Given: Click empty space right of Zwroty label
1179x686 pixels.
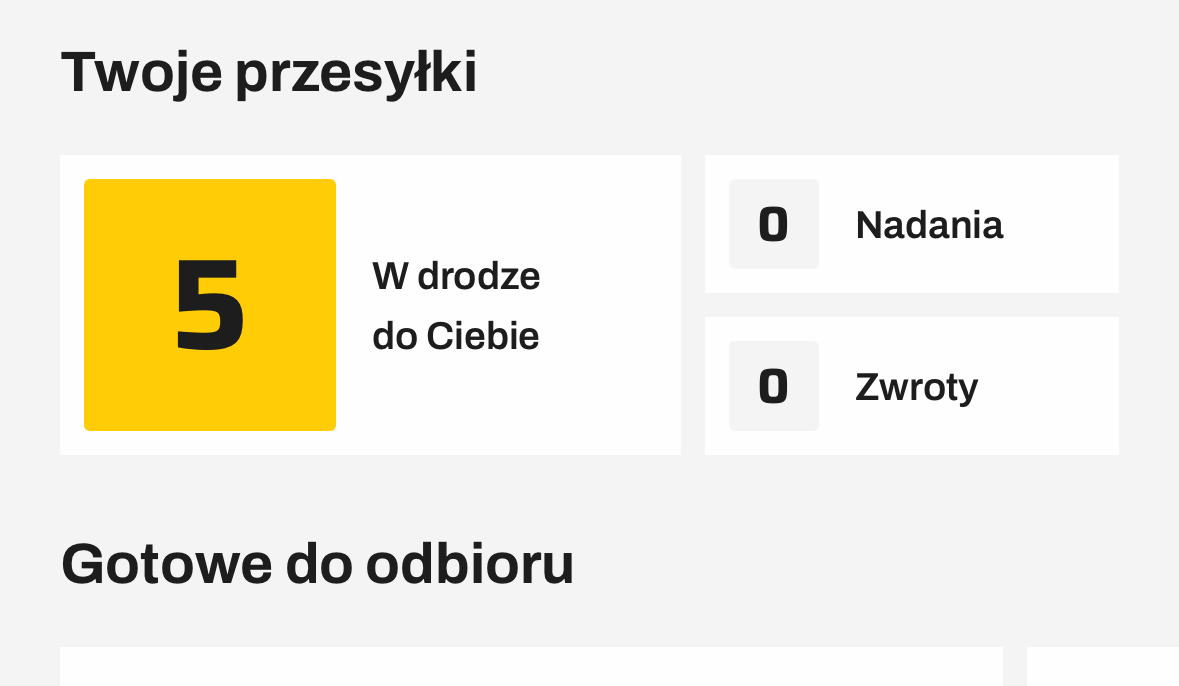Looking at the screenshot, I should (x=1050, y=386).
